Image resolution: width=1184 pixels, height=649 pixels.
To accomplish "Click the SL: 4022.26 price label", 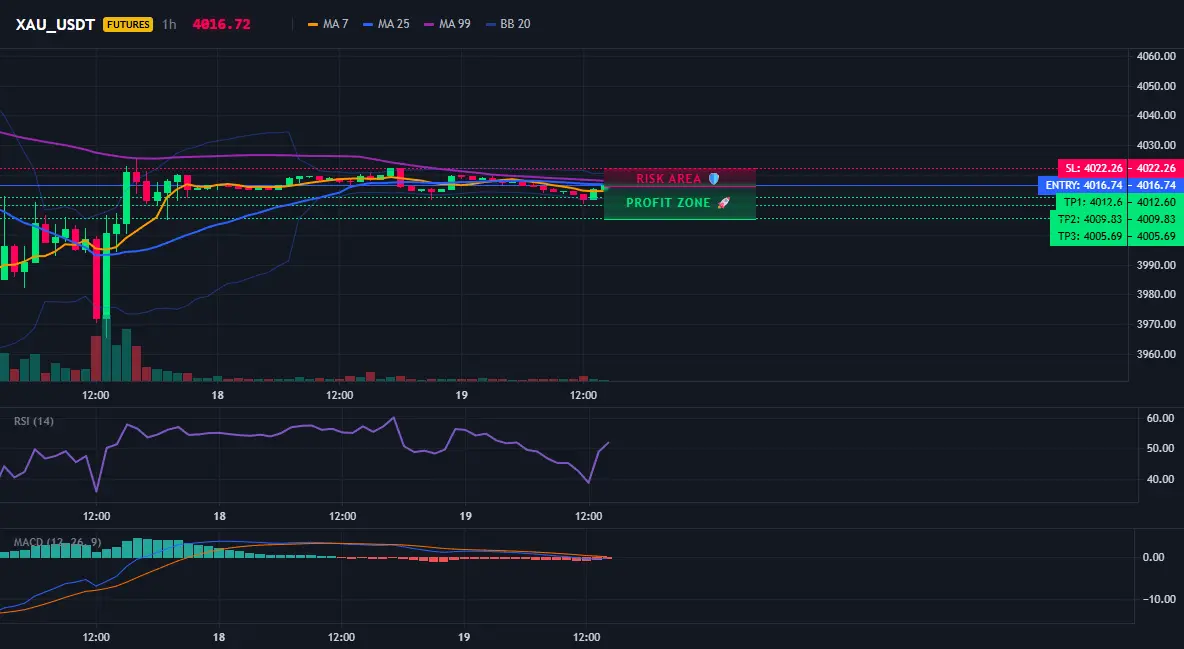I will point(1092,168).
